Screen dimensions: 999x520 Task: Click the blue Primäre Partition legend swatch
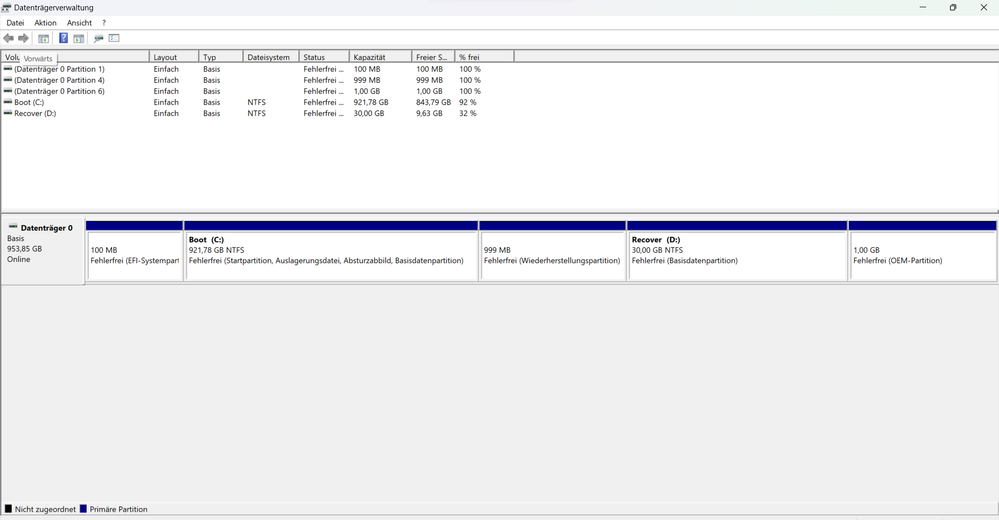coord(84,509)
